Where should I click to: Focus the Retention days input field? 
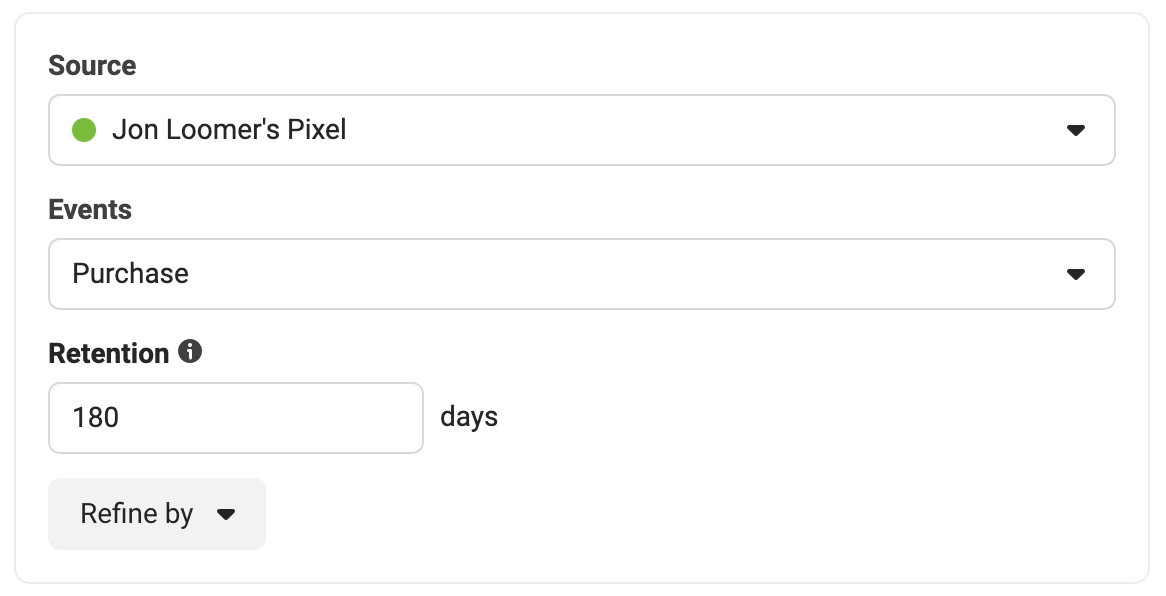coord(236,417)
